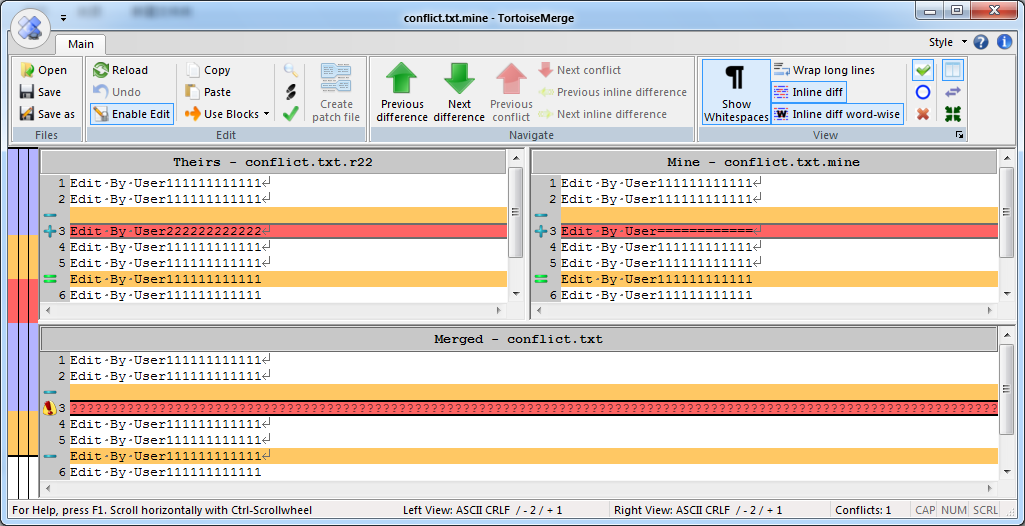The width and height of the screenshot is (1025, 526).
Task: Select ignore whitespace changes blue circle
Action: 923,92
